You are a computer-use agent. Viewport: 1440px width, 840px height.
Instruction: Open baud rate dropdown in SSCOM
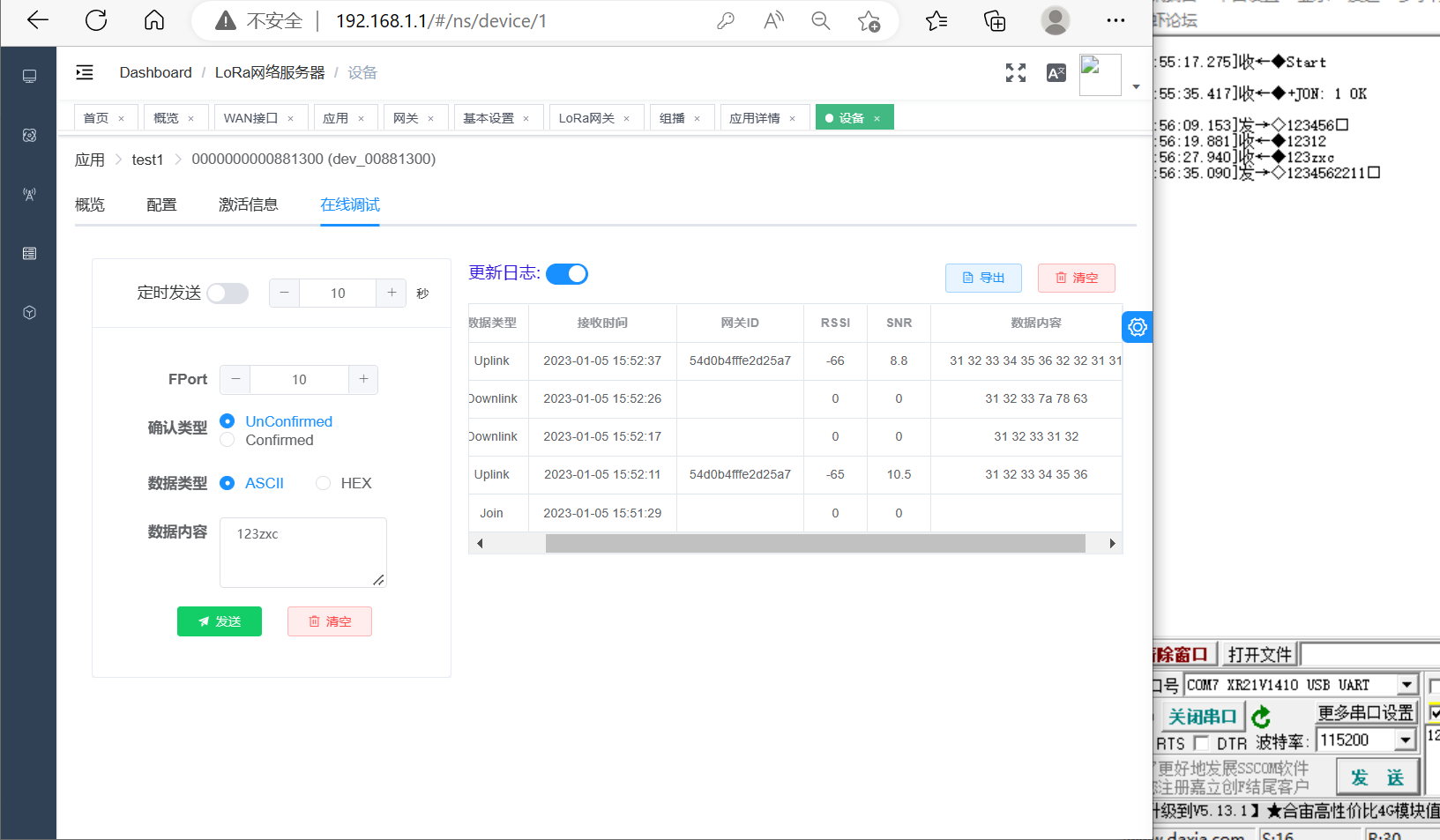pyautogui.click(x=1406, y=740)
